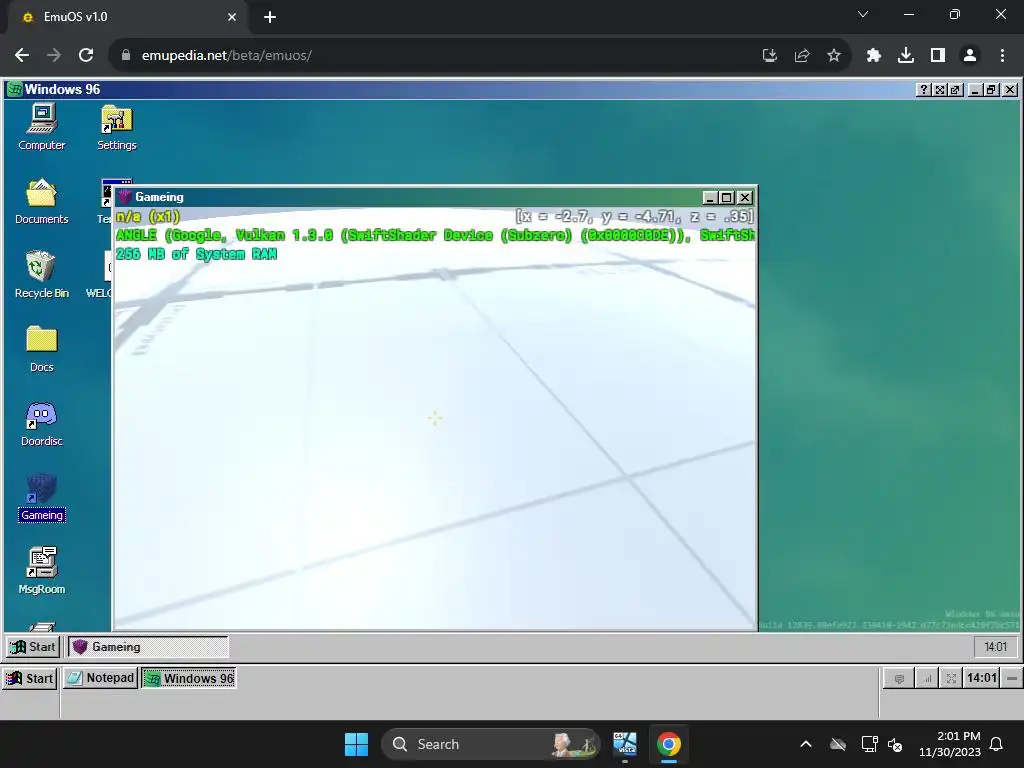Select the Docs folder icon
Viewport: 1024px width, 768px height.
click(x=42, y=349)
